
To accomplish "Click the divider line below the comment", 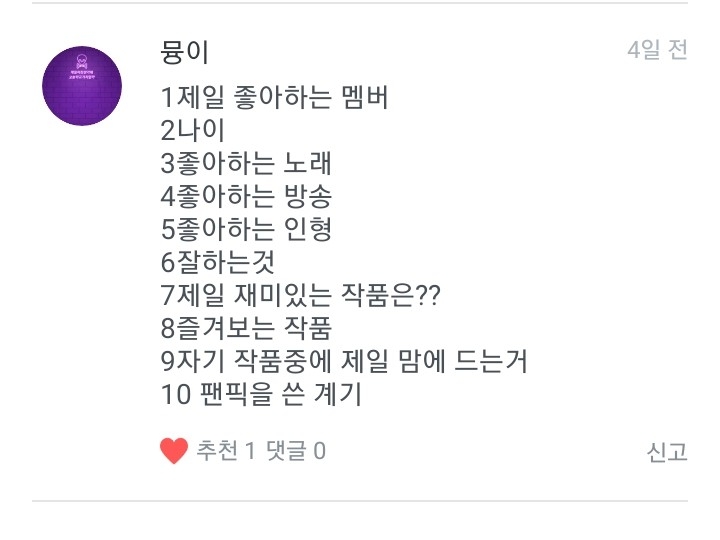I will pyautogui.click(x=360, y=500).
